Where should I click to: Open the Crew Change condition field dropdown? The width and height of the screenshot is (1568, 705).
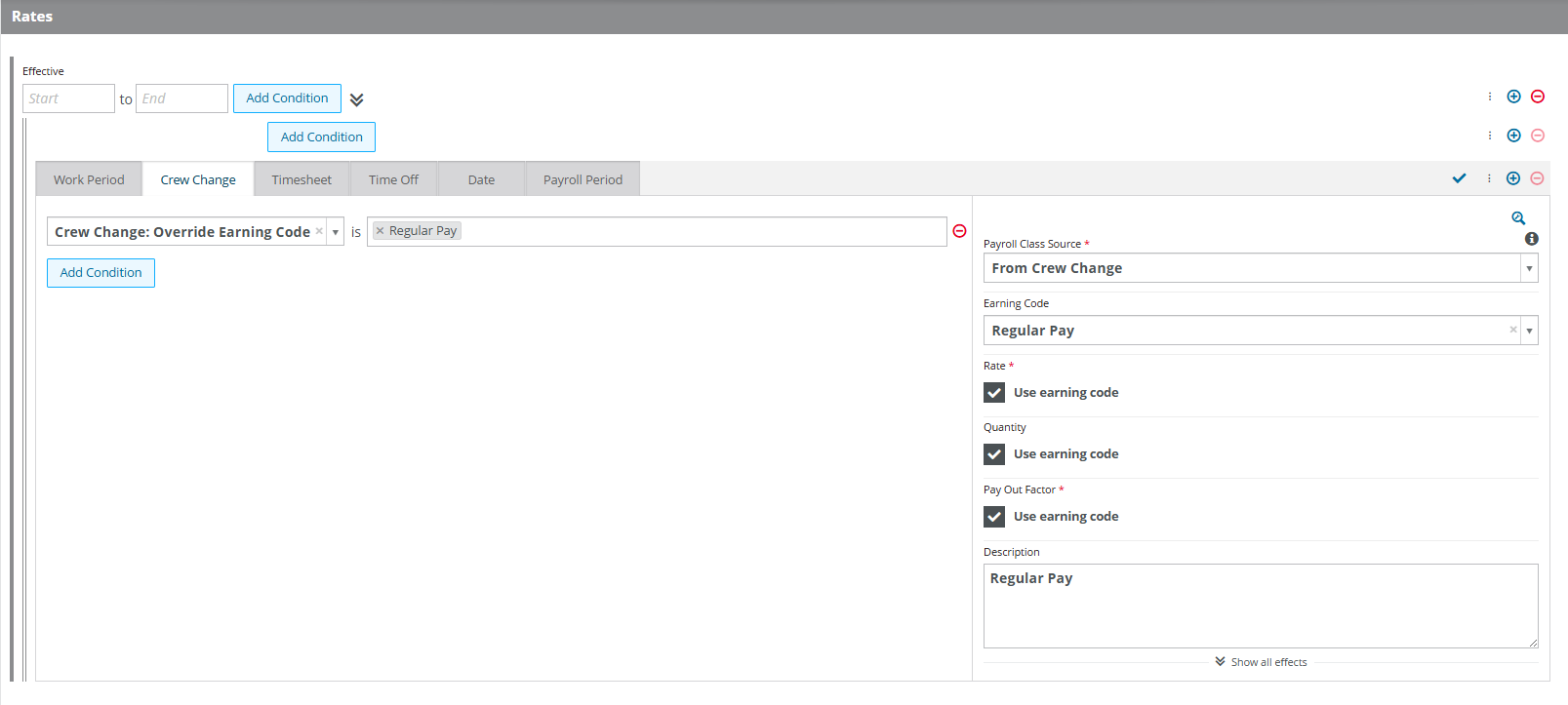pyautogui.click(x=335, y=232)
